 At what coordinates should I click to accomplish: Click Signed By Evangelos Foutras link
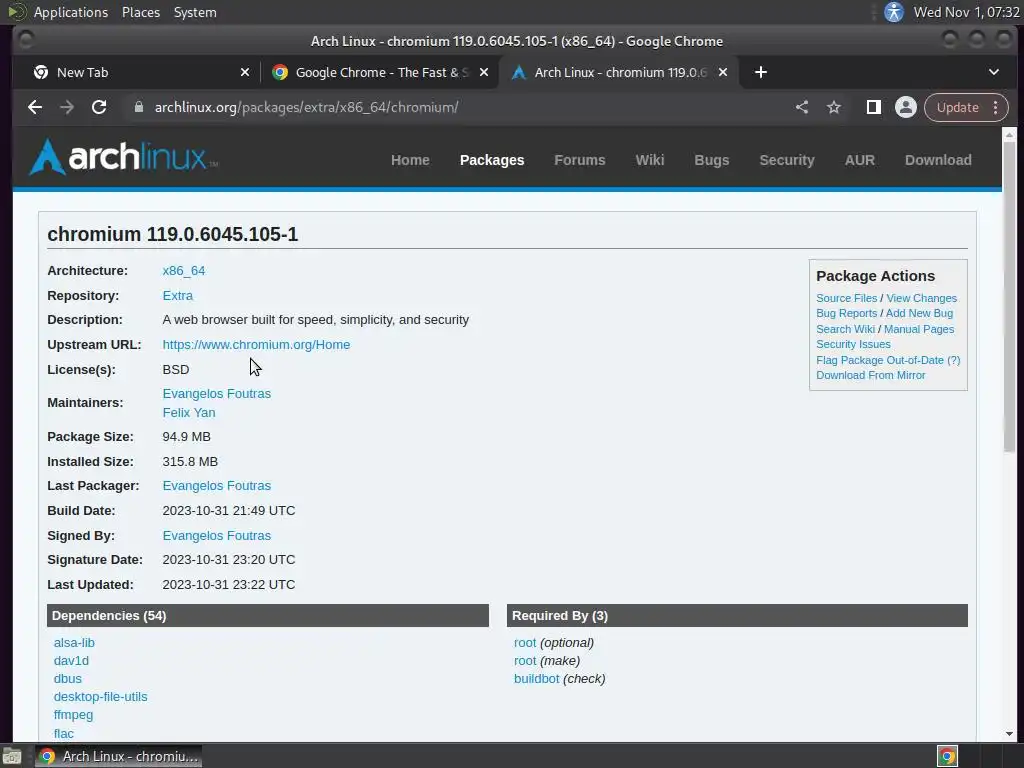click(x=217, y=536)
